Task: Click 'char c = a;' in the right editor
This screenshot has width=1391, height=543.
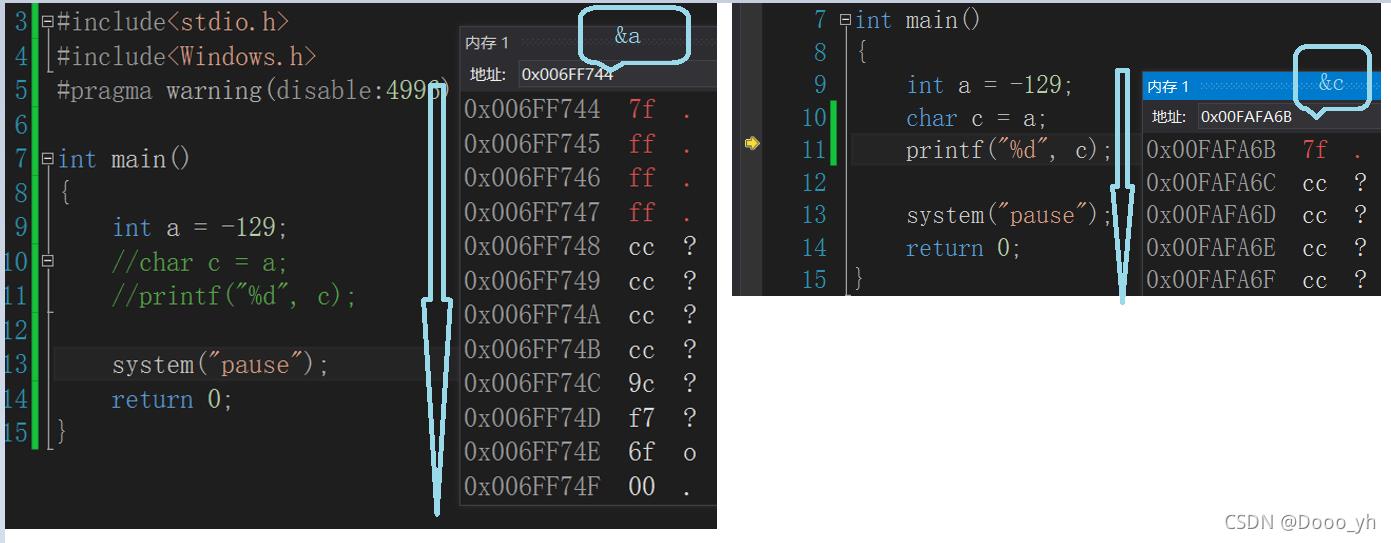Action: [977, 119]
